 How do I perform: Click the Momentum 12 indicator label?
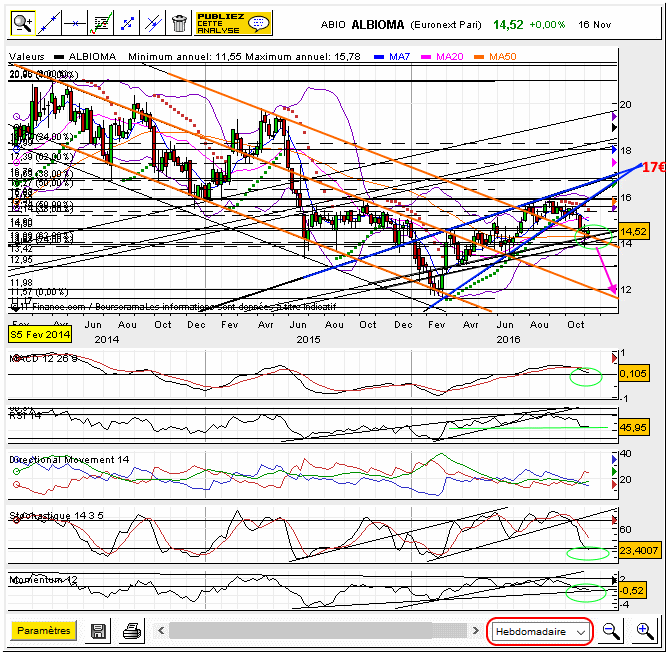pos(43,580)
